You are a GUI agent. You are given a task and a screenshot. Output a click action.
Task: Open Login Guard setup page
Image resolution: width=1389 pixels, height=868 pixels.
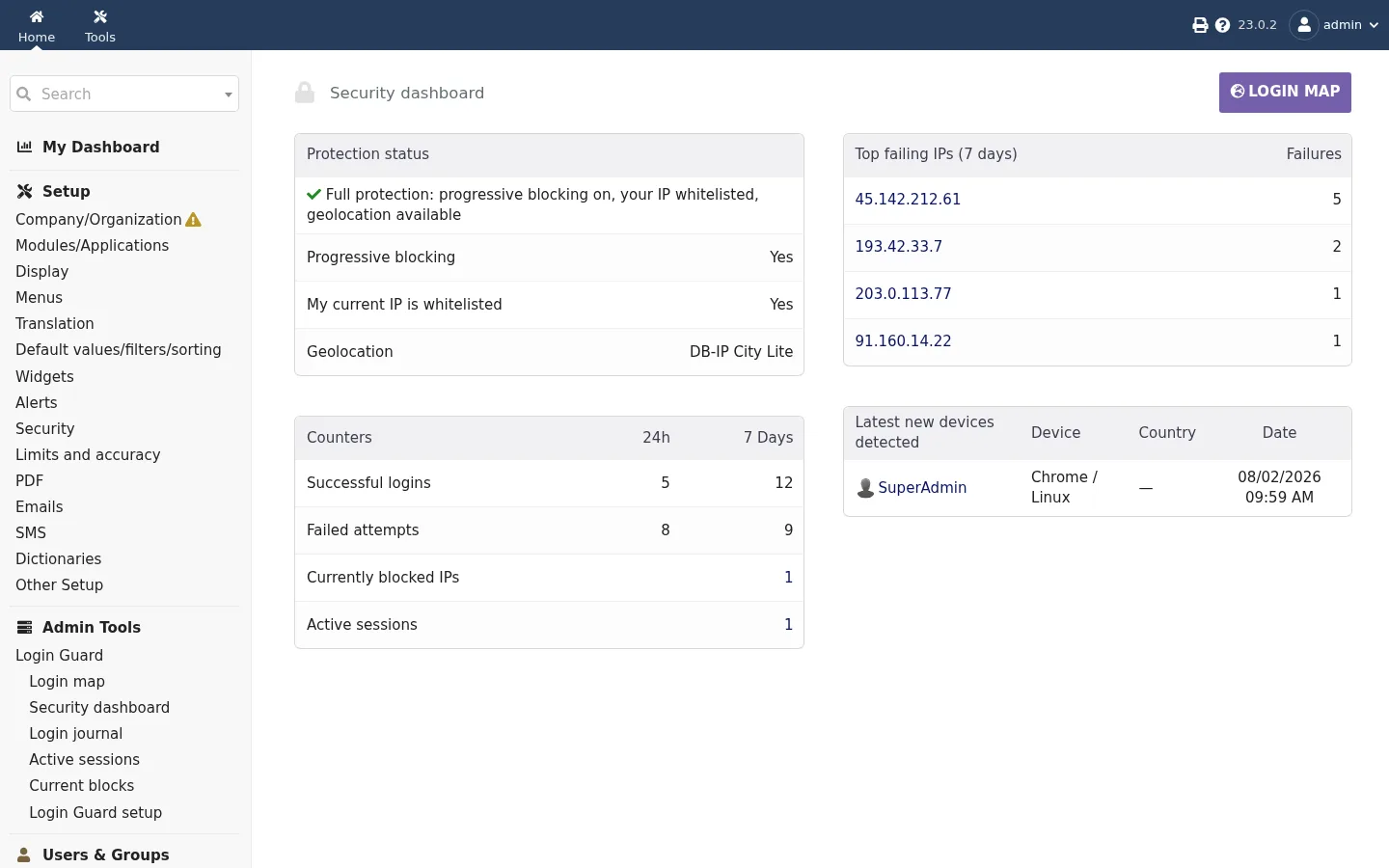pyautogui.click(x=95, y=813)
